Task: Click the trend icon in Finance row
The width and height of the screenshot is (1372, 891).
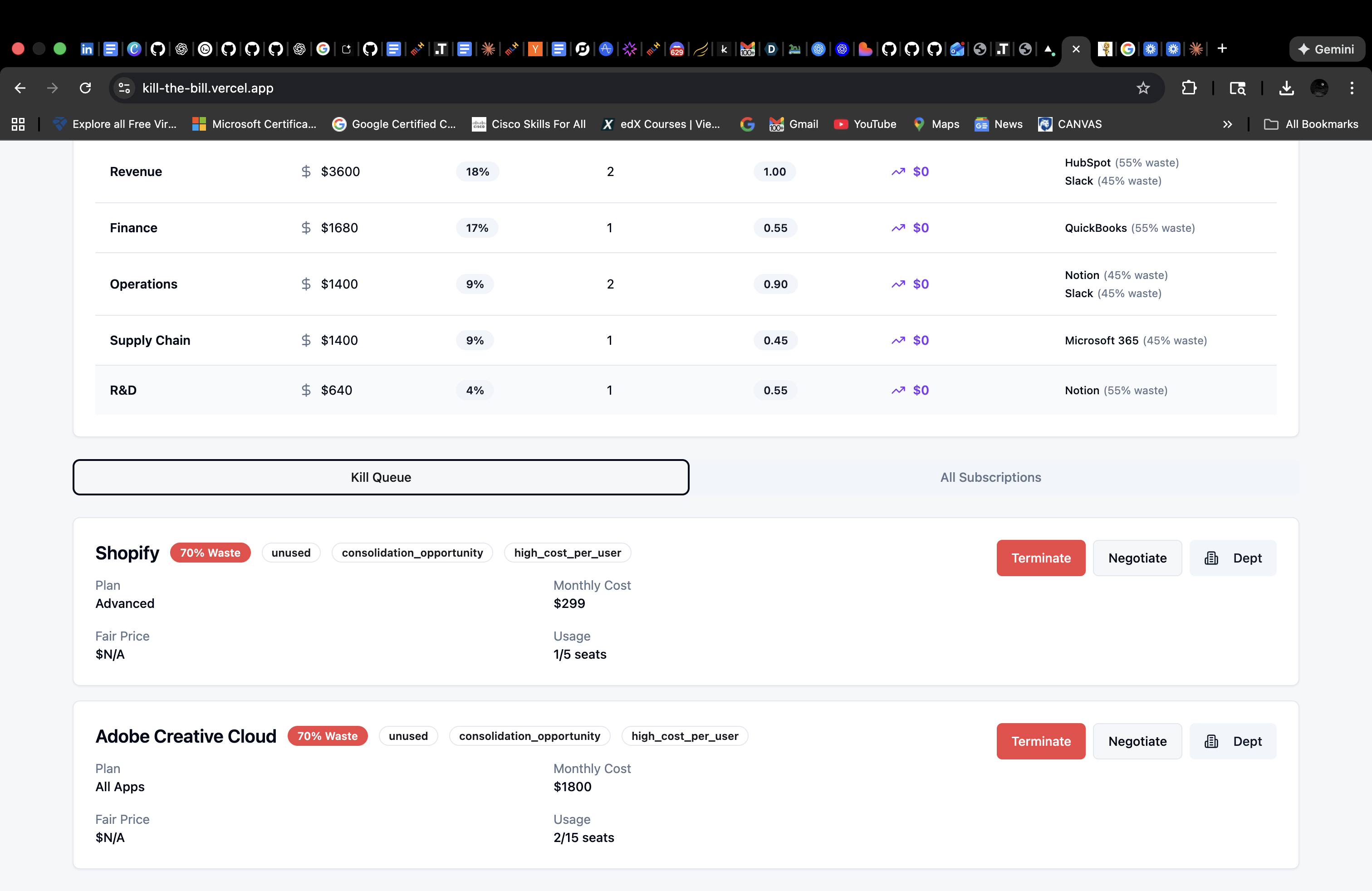Action: (x=897, y=228)
